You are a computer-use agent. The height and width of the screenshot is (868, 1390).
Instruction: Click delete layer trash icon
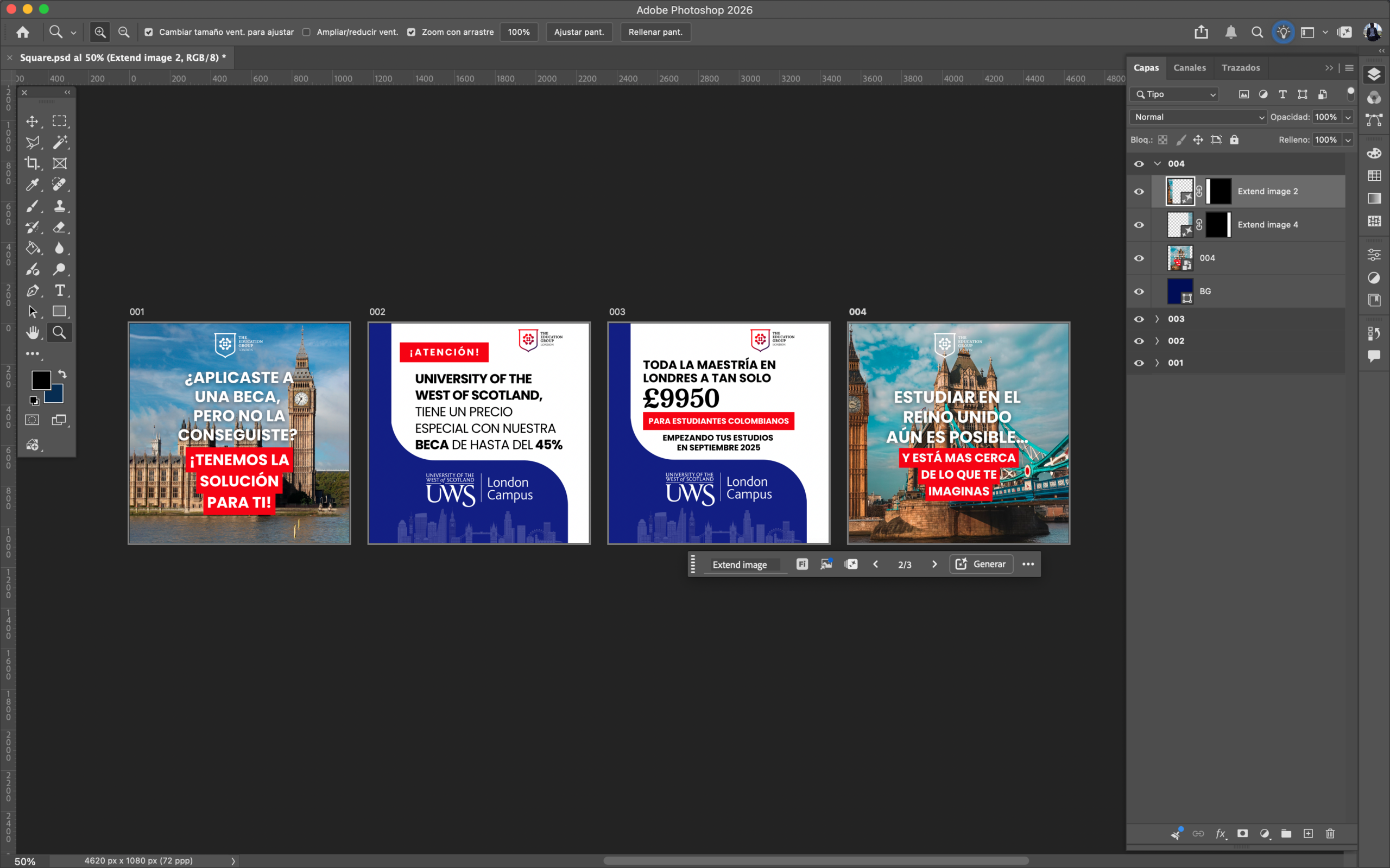[x=1330, y=834]
